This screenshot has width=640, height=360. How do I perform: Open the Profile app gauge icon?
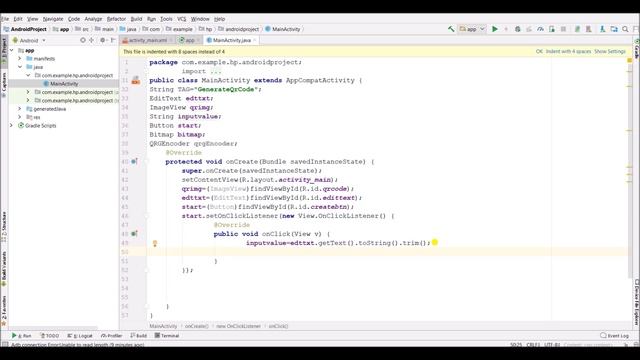pyautogui.click(x=540, y=29)
